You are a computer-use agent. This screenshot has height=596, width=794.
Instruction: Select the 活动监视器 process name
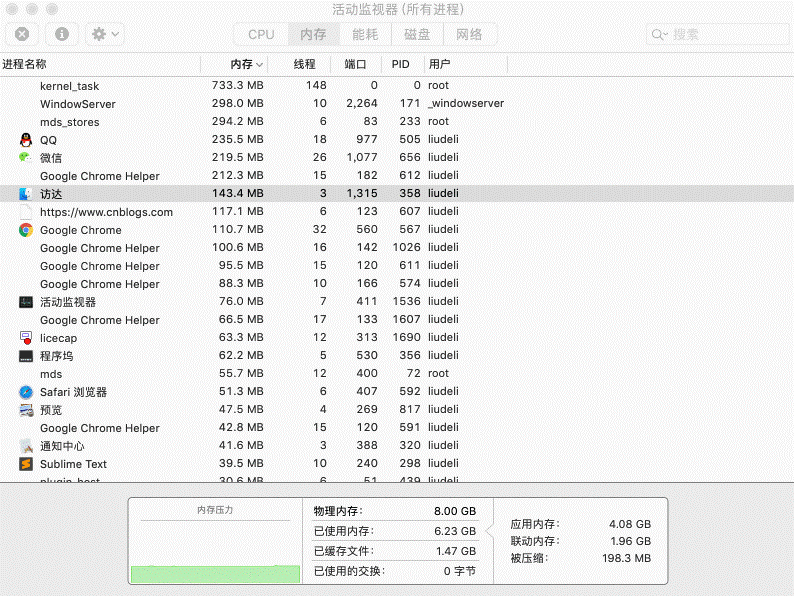coord(68,302)
